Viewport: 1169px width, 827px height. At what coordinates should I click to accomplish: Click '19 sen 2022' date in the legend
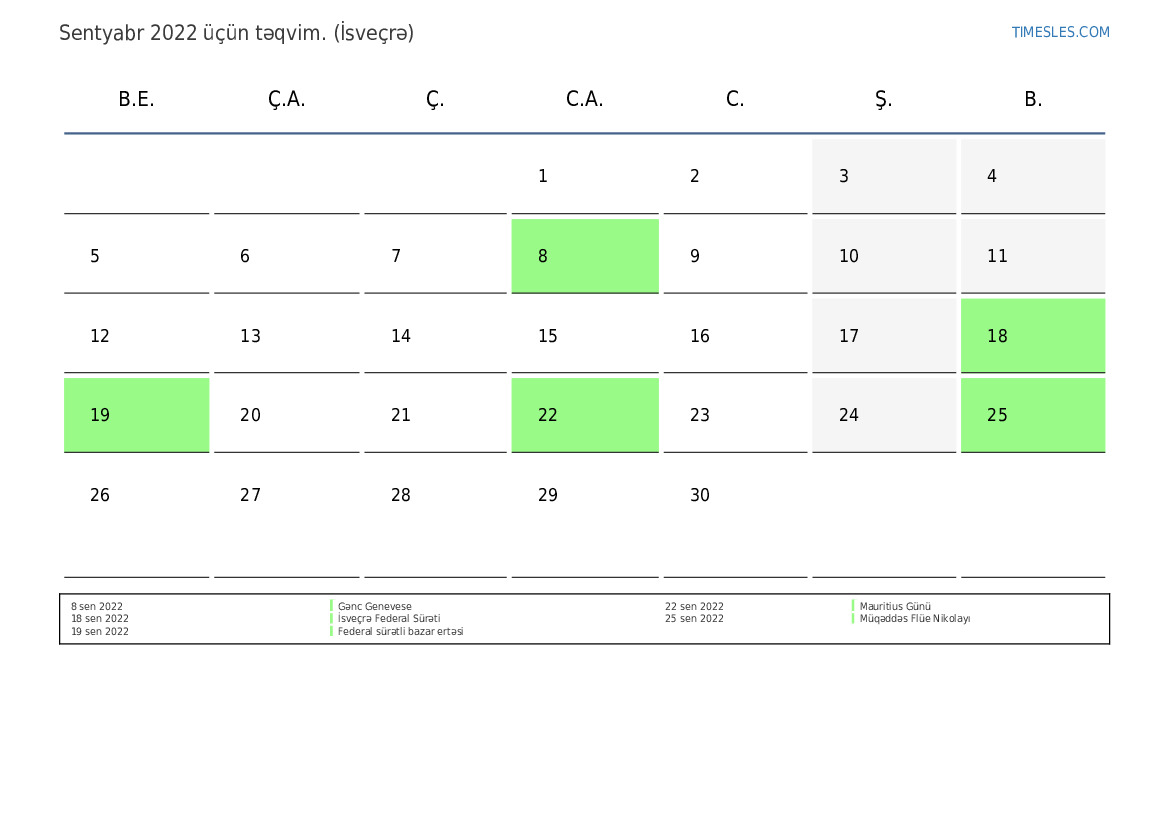(x=100, y=632)
